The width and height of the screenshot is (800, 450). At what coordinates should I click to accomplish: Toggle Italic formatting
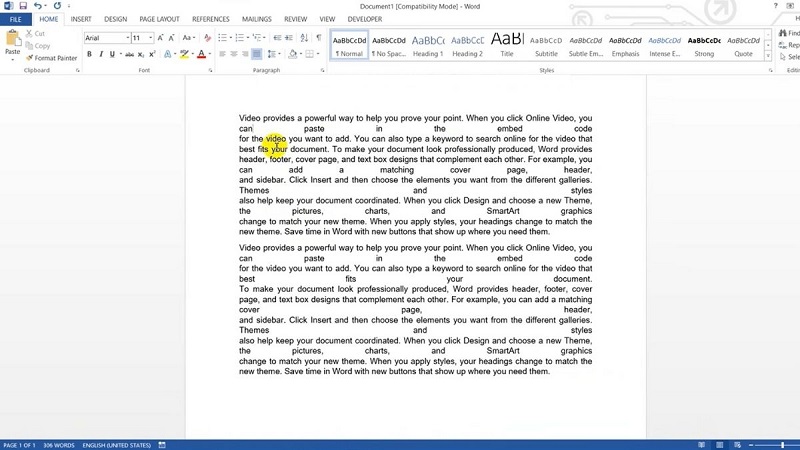pyautogui.click(x=100, y=54)
